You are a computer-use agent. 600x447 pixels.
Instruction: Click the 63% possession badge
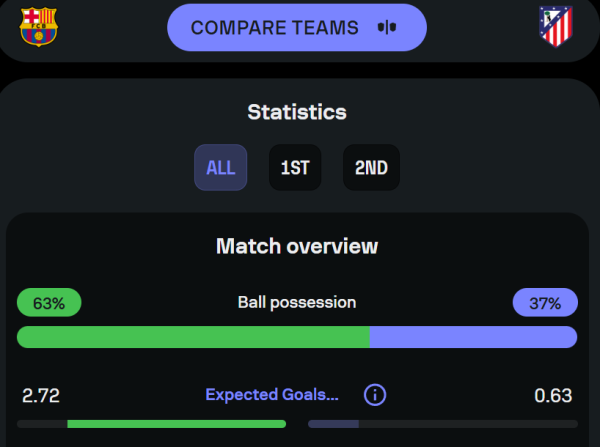pos(49,302)
